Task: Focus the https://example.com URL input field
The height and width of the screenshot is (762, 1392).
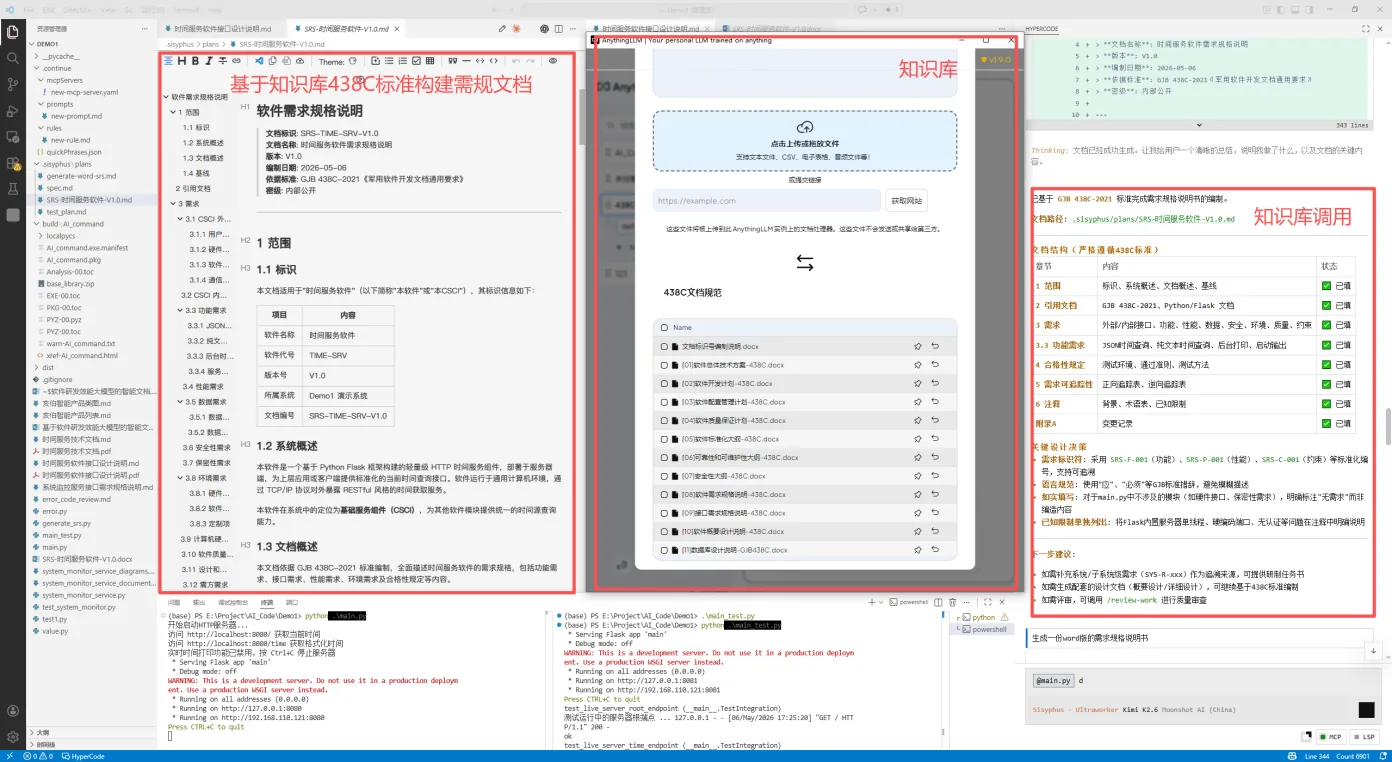Action: point(767,200)
